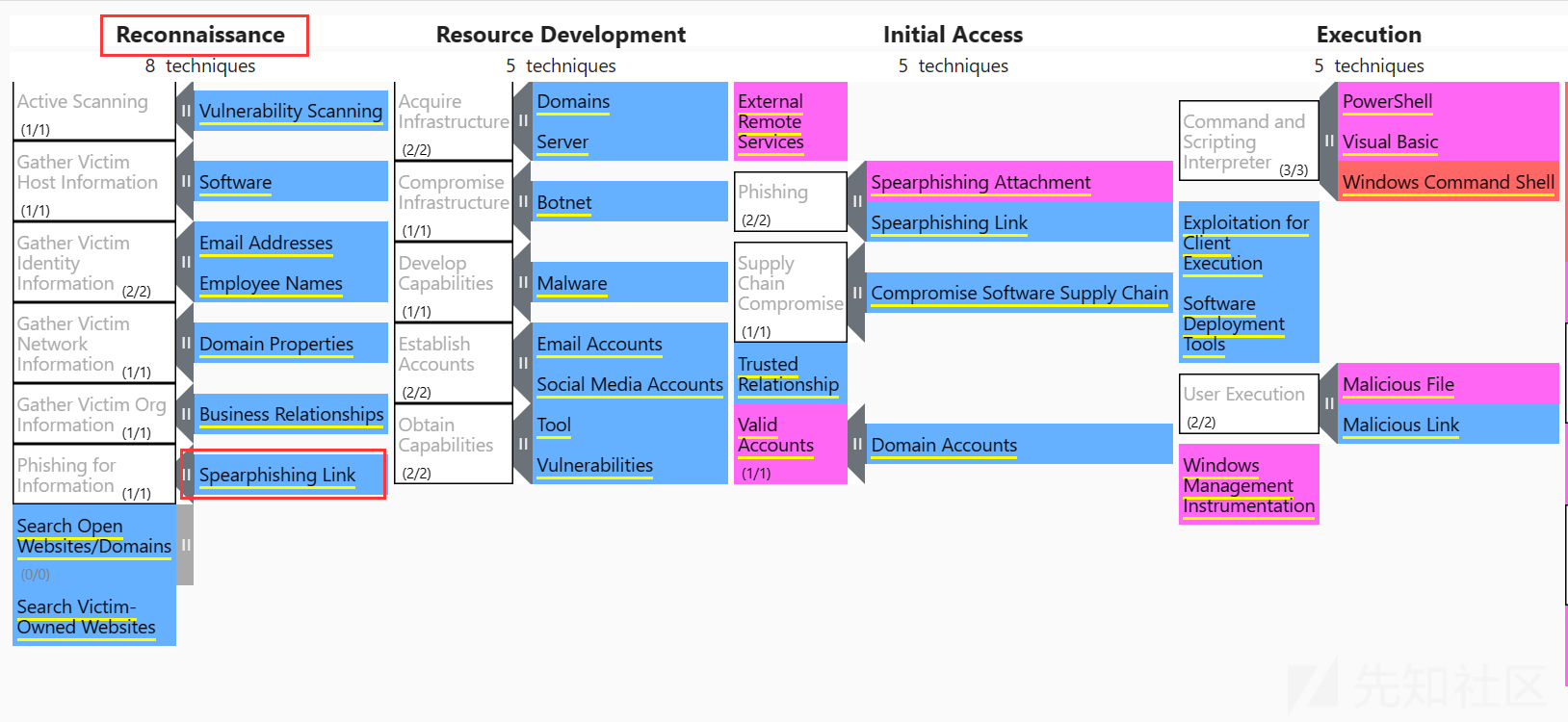Collapse Valid Accounts sub-techniques handle
1568x722 pixels.
[856, 444]
